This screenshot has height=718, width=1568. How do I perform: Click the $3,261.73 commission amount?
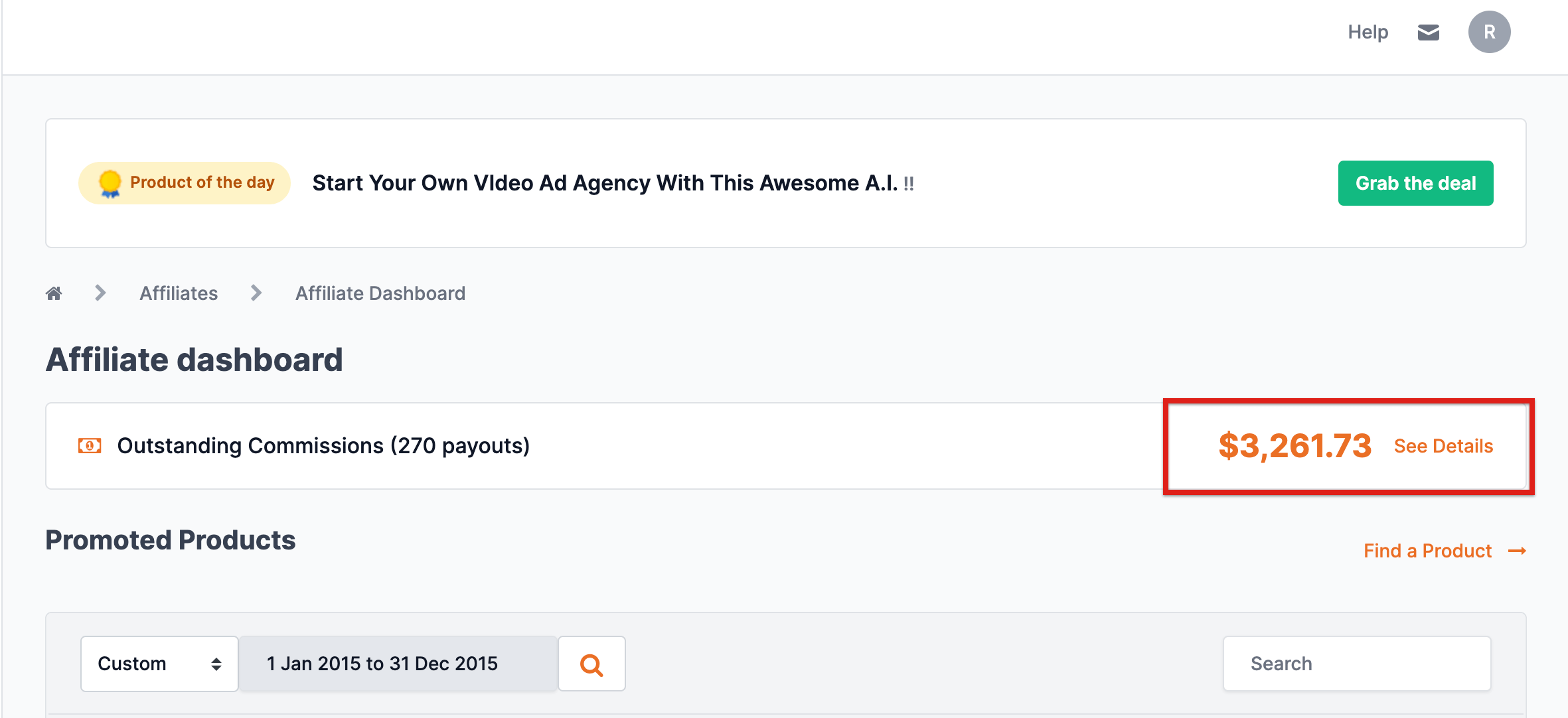1294,446
